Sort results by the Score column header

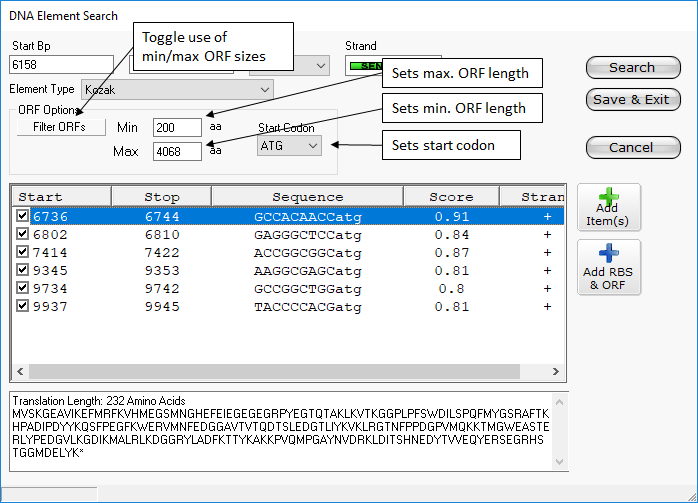[451, 197]
